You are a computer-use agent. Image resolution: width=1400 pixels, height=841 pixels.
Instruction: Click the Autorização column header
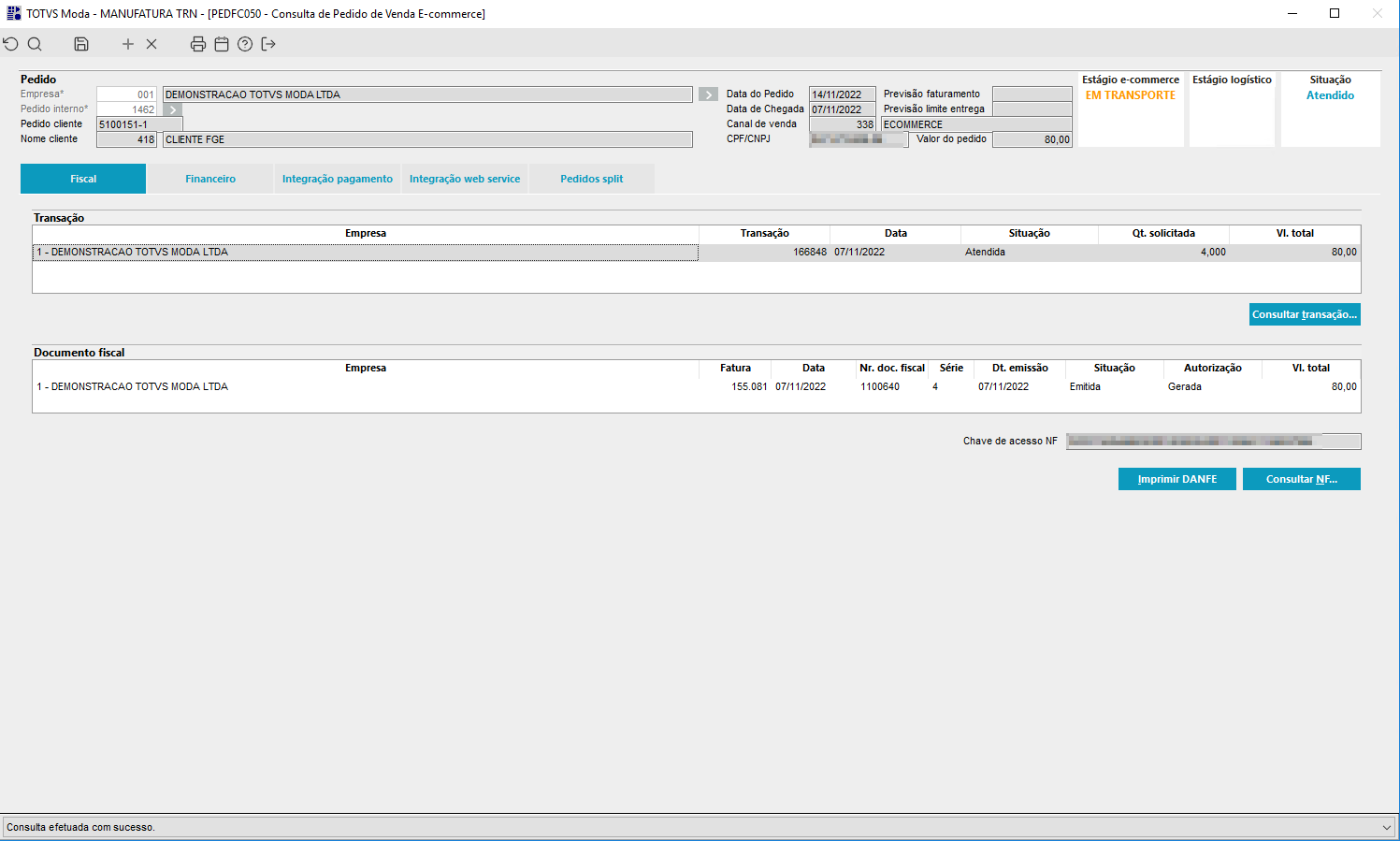point(1213,369)
